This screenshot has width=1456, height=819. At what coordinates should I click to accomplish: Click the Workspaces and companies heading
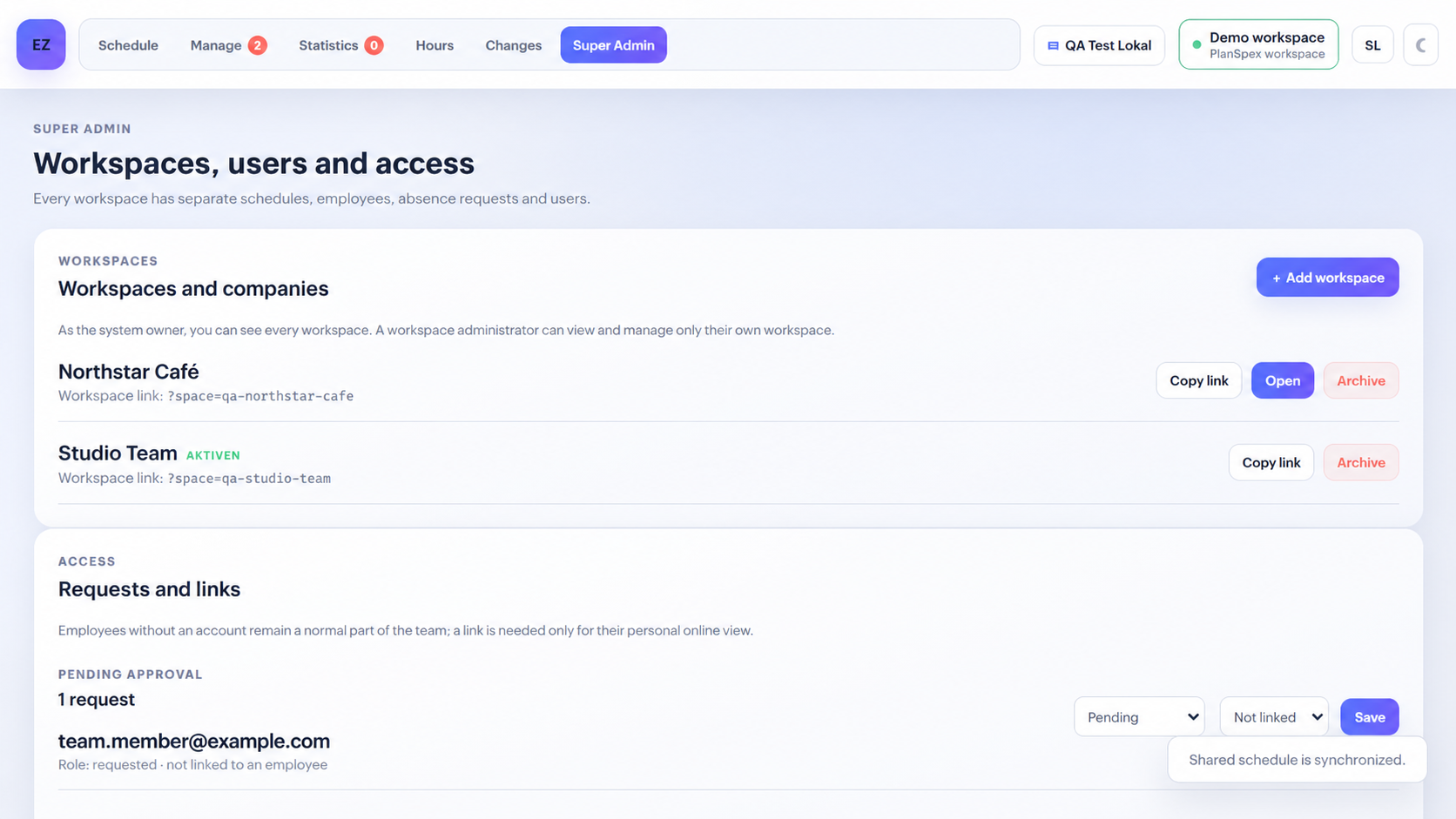point(193,289)
